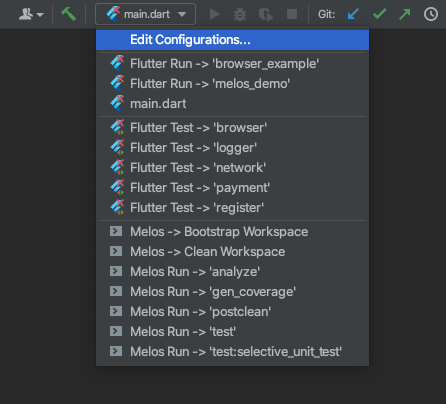Click the Stop square icon
This screenshot has width=446, height=404.
point(292,14)
